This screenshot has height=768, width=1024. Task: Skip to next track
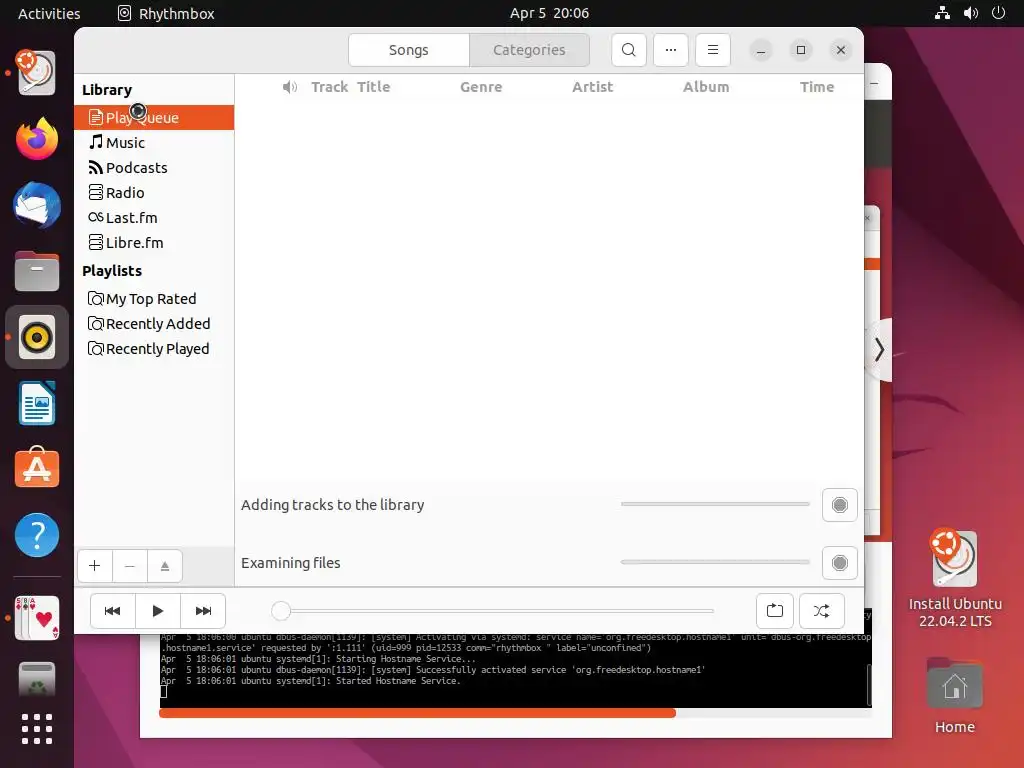[203, 611]
